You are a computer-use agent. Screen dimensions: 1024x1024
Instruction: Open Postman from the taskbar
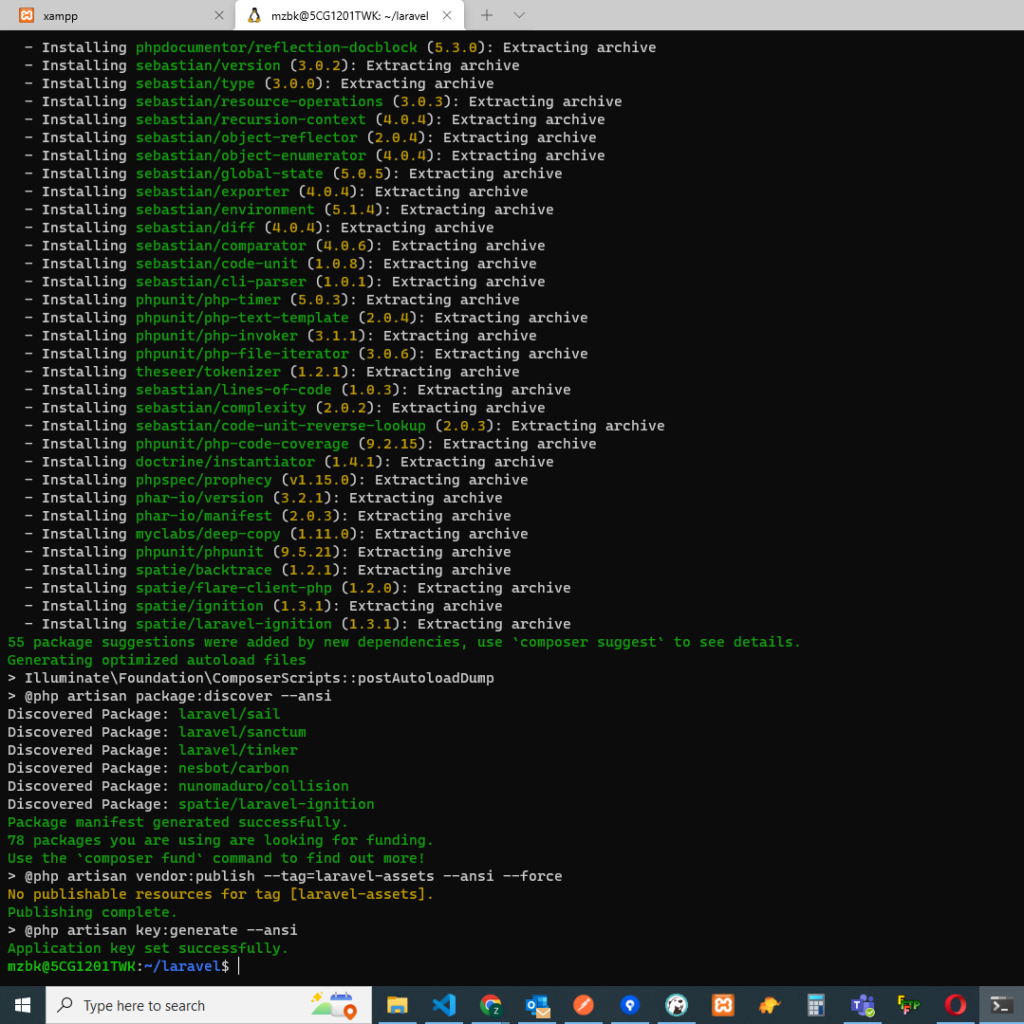(583, 1005)
